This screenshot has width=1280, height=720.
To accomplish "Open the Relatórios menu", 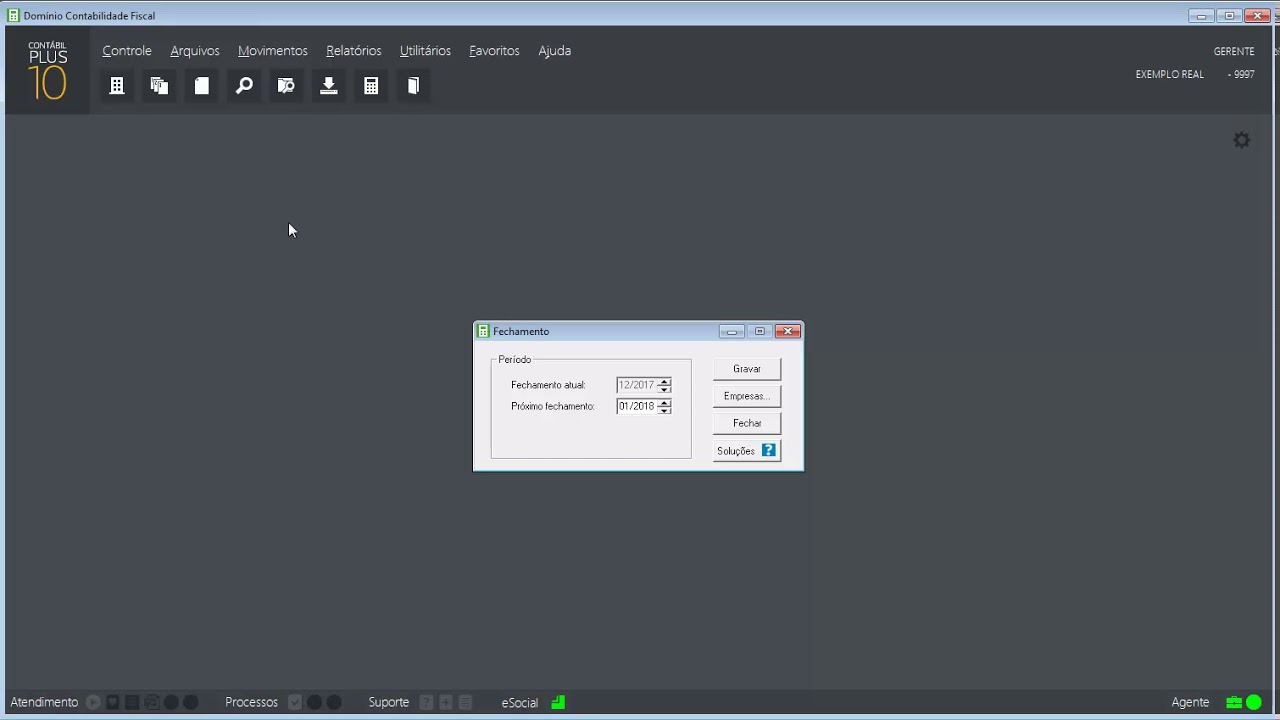I will coord(354,50).
